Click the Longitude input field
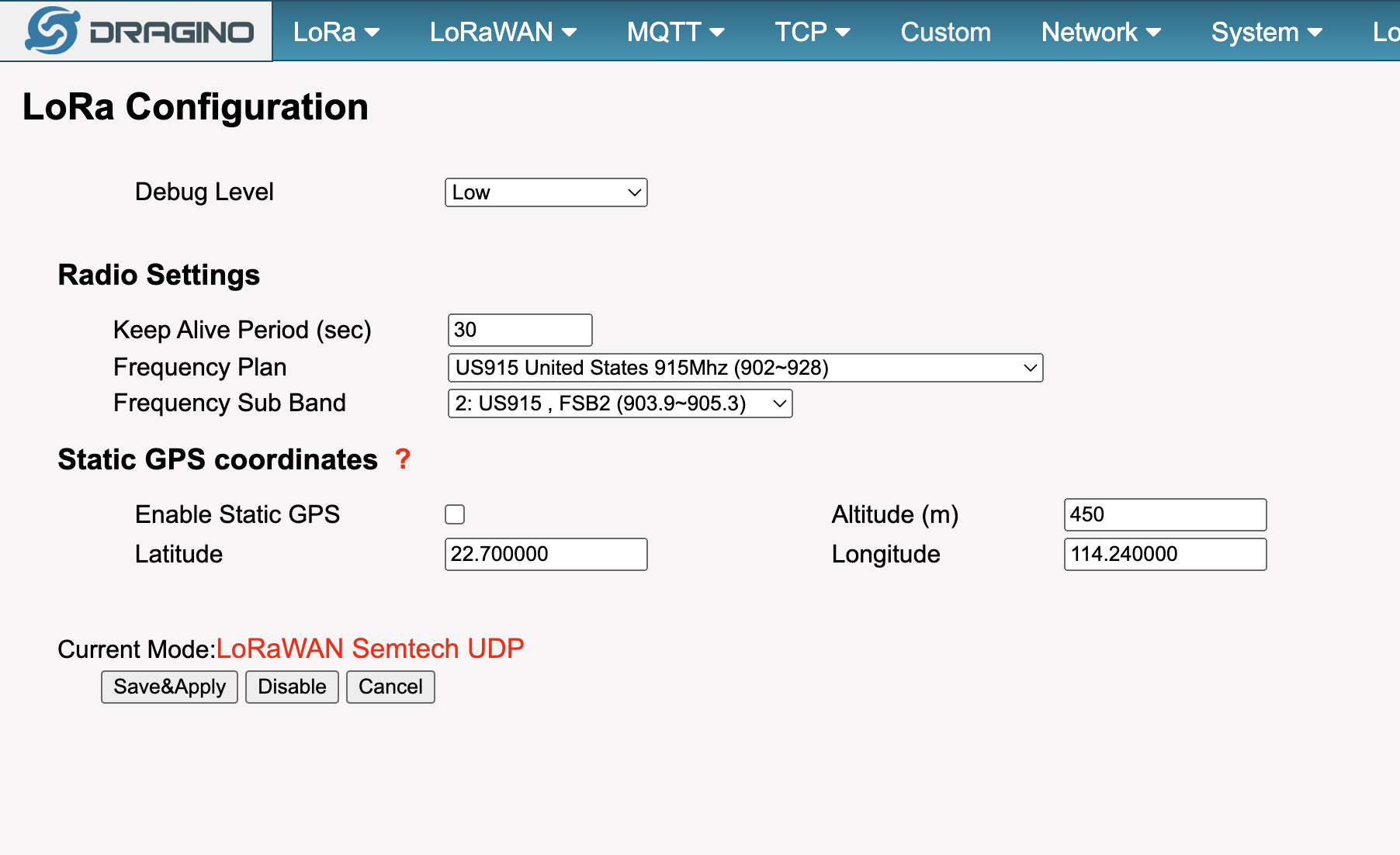Viewport: 1400px width, 855px height. pos(1166,554)
